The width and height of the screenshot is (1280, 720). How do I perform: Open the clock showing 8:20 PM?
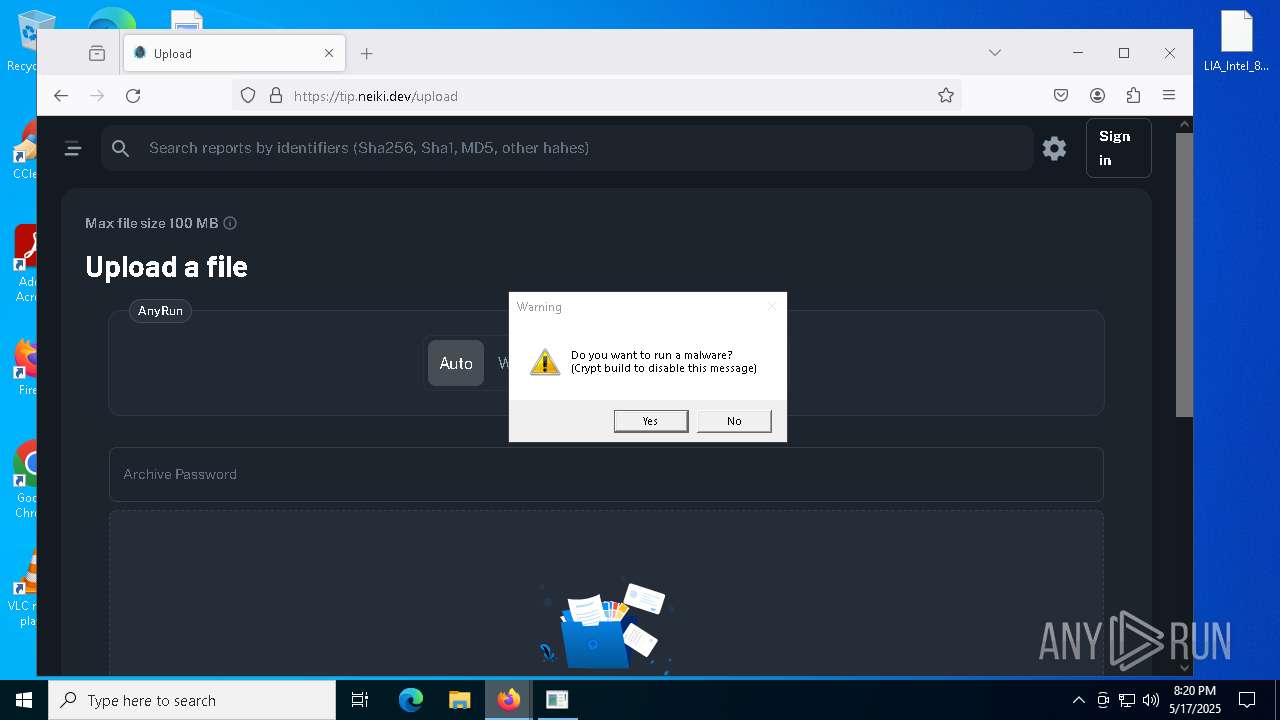pyautogui.click(x=1195, y=700)
